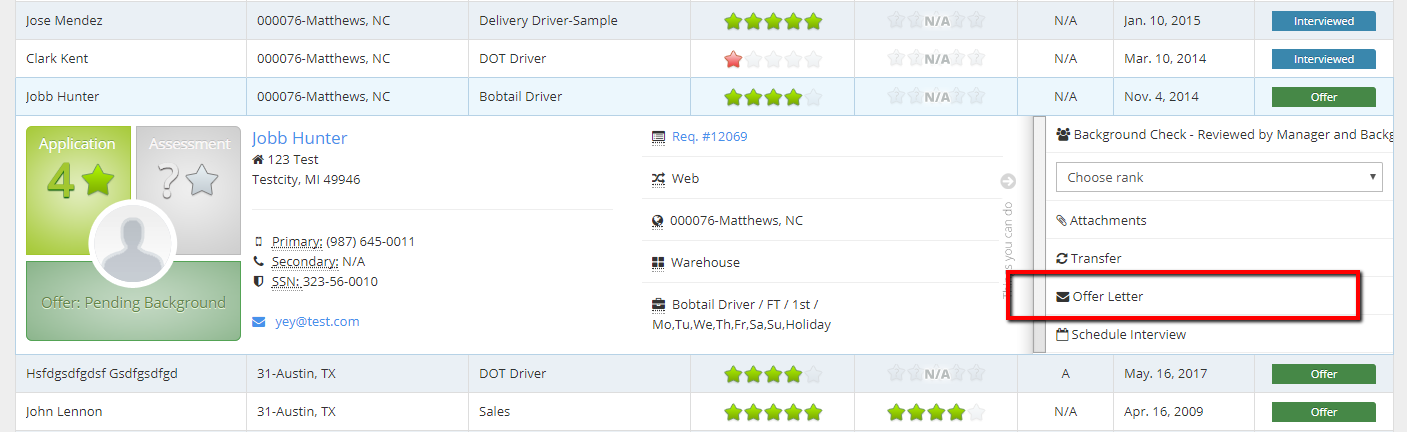Click the Offer Letter envelope icon

1063,297
